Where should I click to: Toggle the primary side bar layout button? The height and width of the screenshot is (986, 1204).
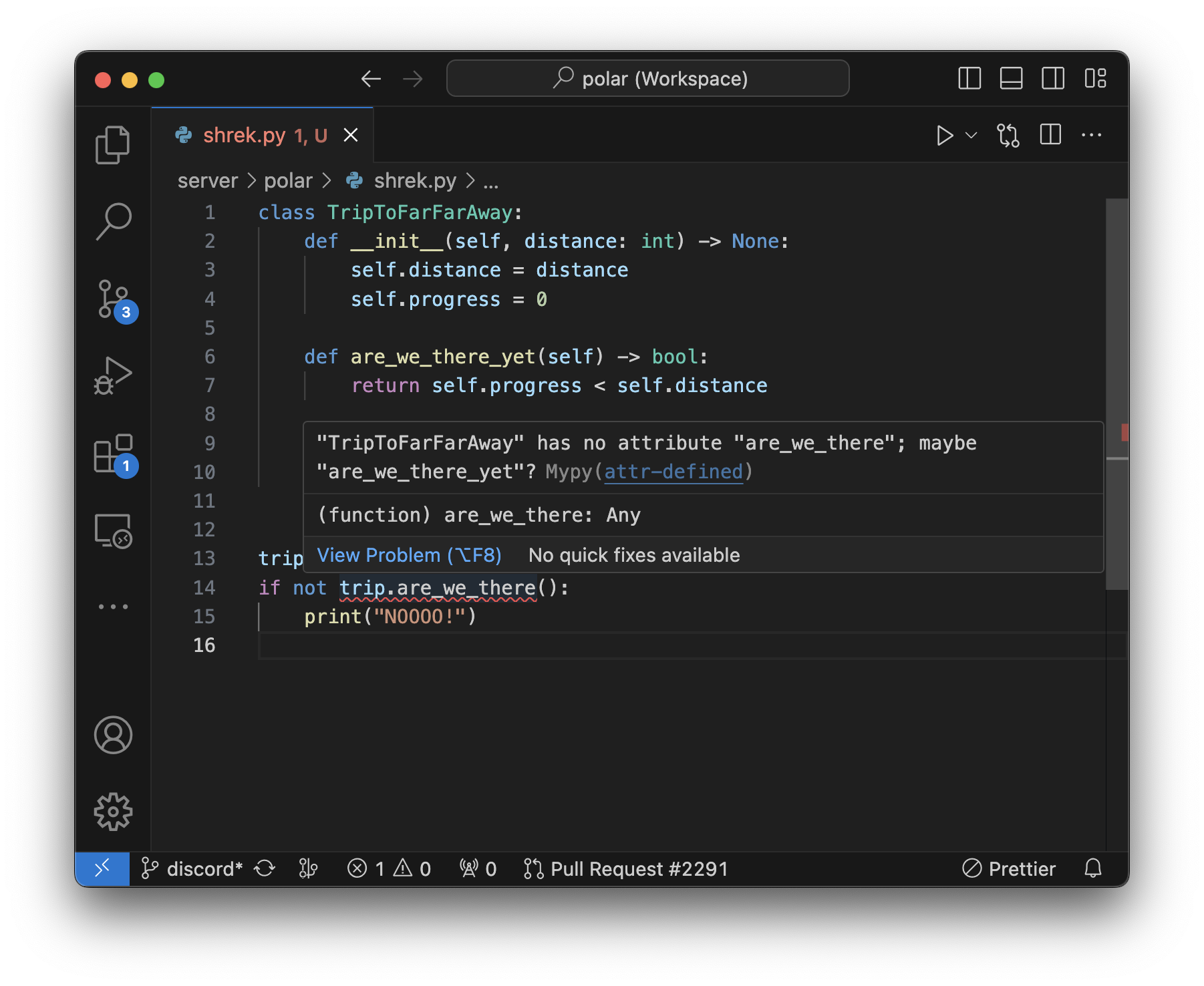(x=969, y=79)
